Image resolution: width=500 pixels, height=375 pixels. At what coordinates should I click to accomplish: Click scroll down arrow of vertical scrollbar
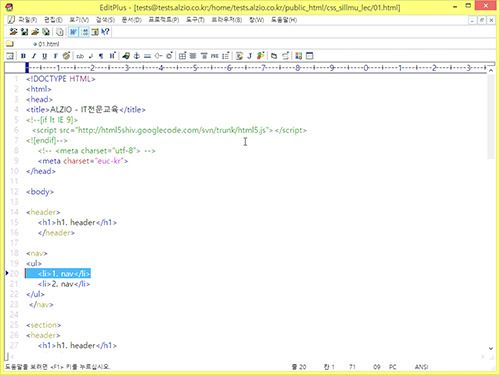coord(491,348)
